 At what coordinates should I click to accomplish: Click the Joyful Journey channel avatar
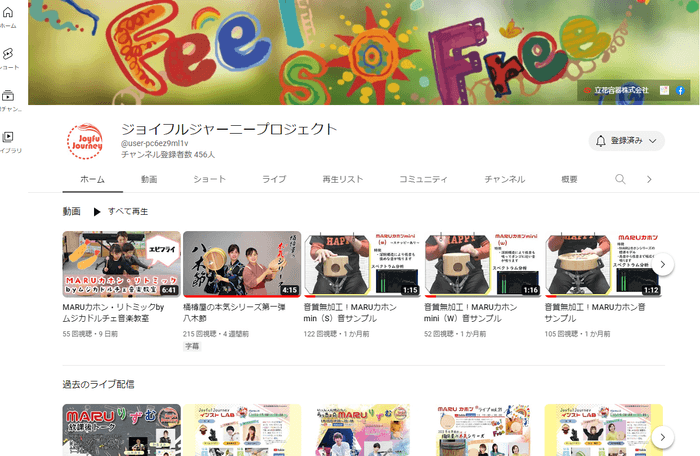[x=85, y=143]
